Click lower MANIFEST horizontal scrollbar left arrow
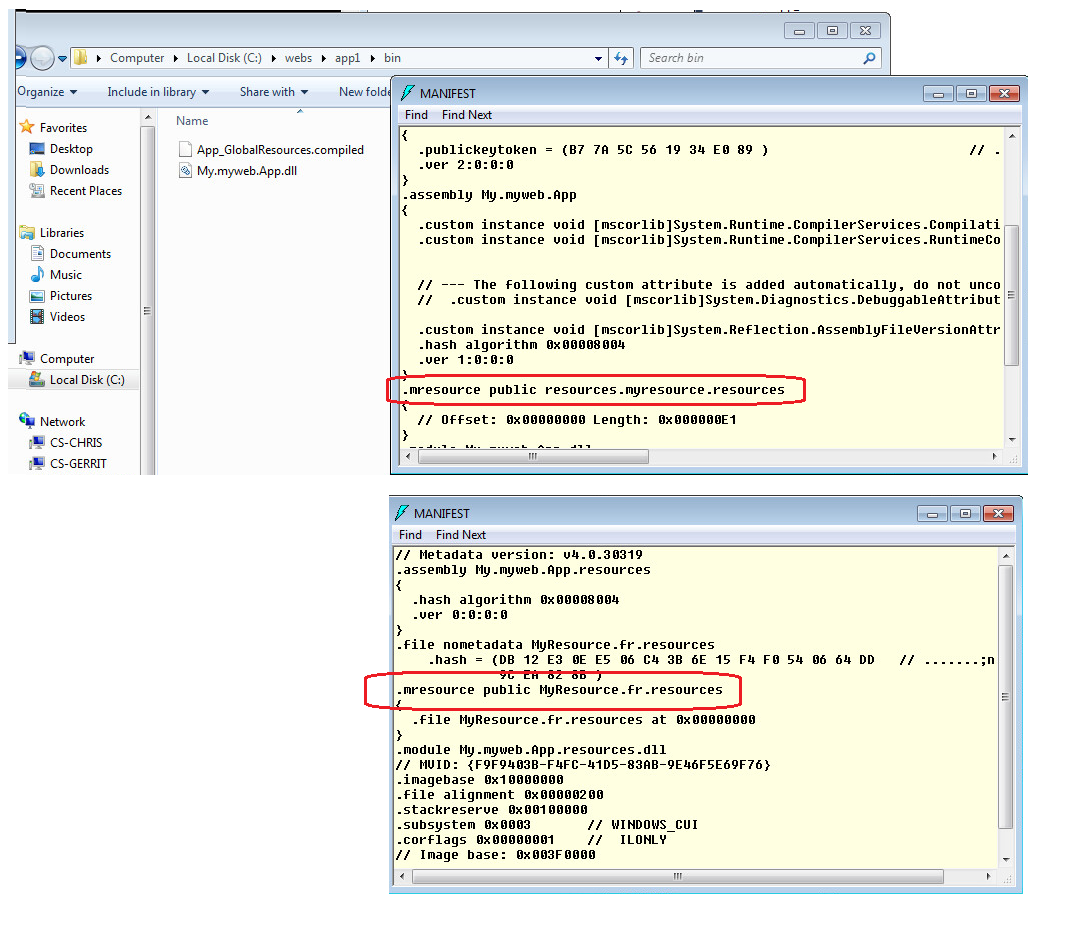 [x=403, y=876]
